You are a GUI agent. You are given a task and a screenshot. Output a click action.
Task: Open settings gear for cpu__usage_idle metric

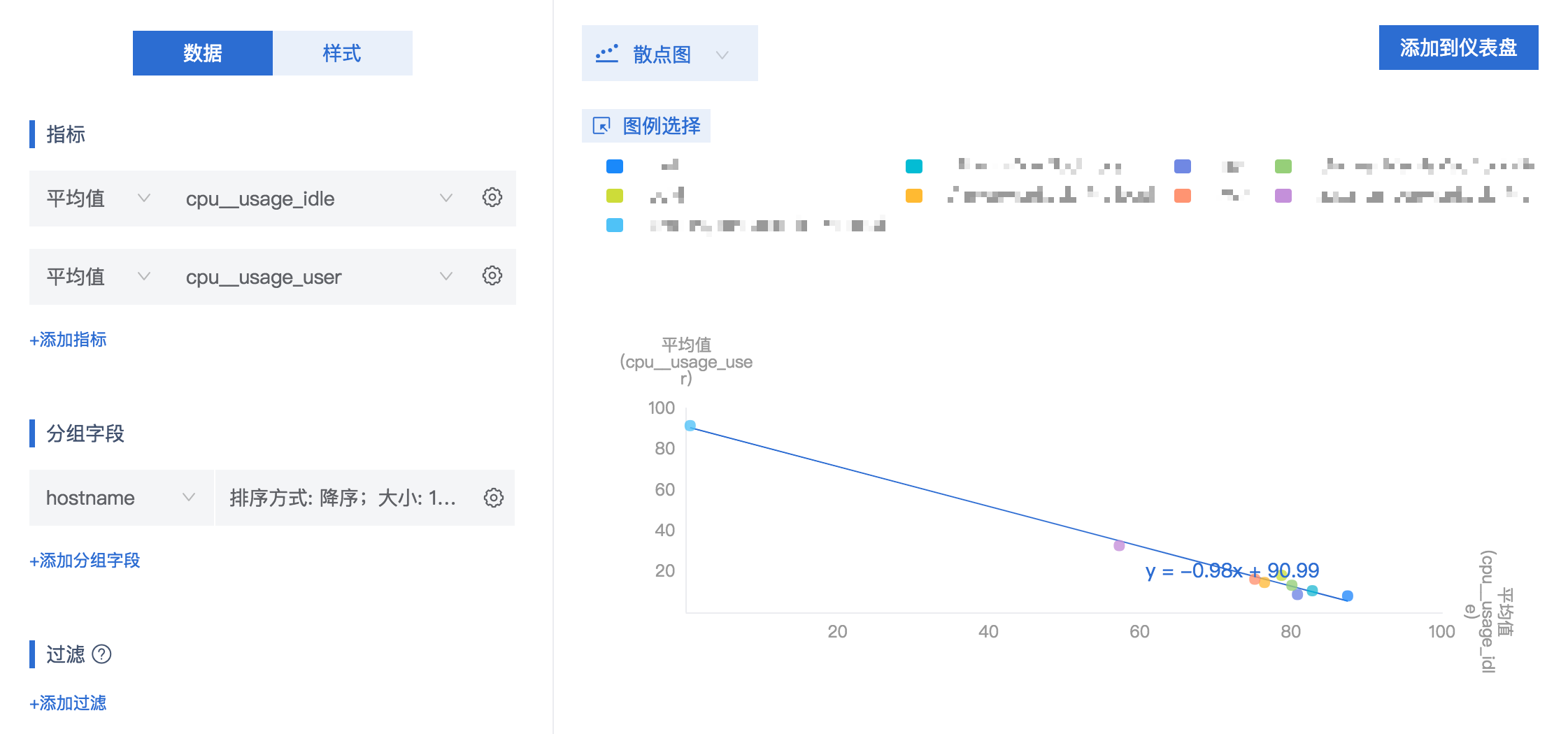492,198
